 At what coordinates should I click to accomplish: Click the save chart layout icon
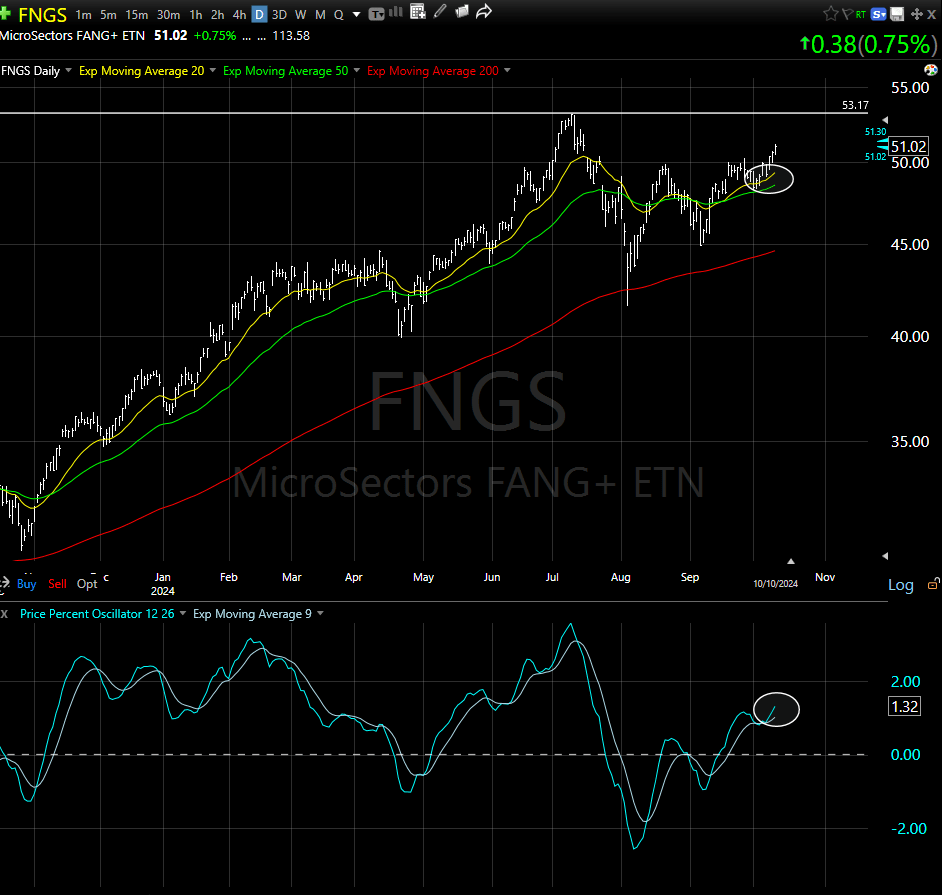(896, 13)
